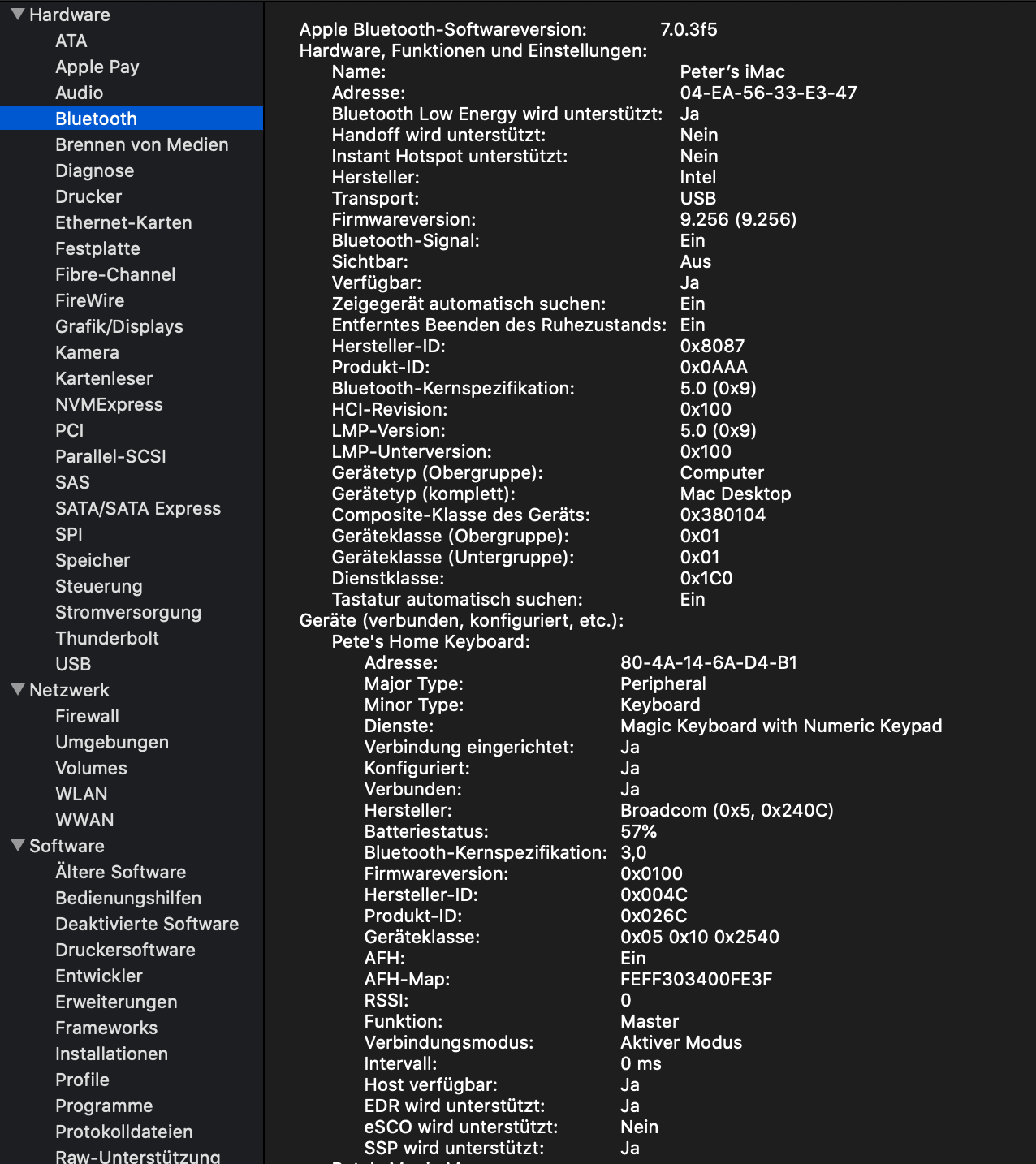The image size is (1036, 1164).
Task: Select Audio in the sidebar
Action: click(79, 93)
